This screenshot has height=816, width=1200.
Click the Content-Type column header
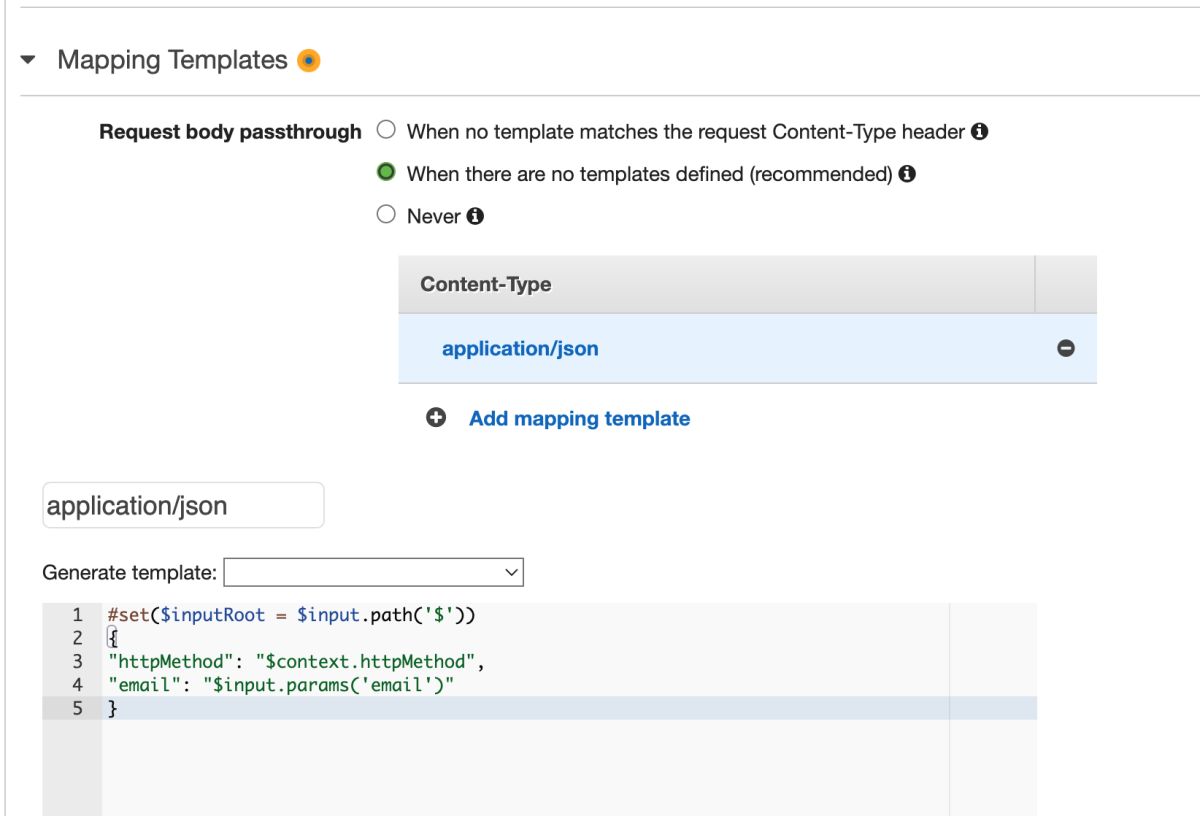click(486, 284)
